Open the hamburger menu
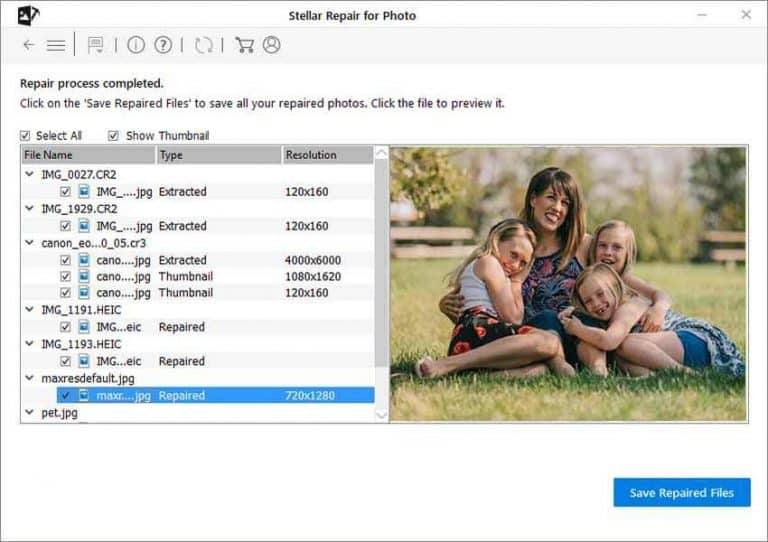The image size is (768, 542). (x=56, y=46)
